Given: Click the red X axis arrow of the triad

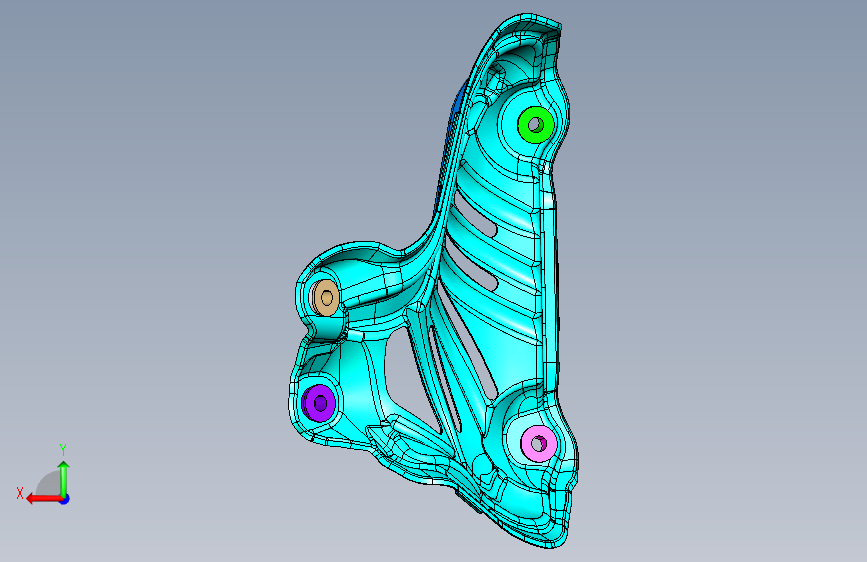Looking at the screenshot, I should [44, 499].
